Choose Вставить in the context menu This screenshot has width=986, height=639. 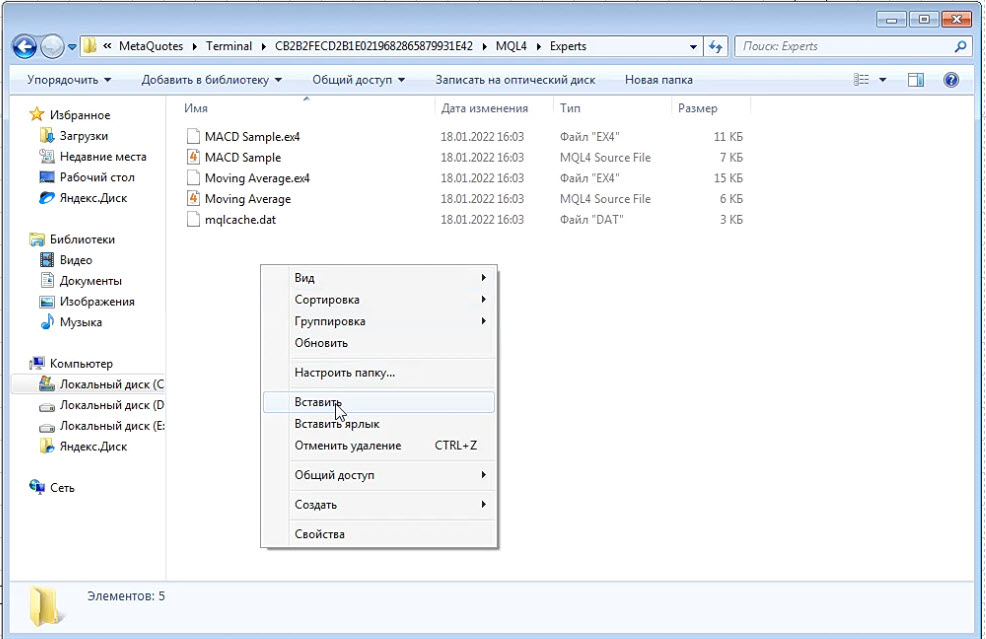point(317,401)
